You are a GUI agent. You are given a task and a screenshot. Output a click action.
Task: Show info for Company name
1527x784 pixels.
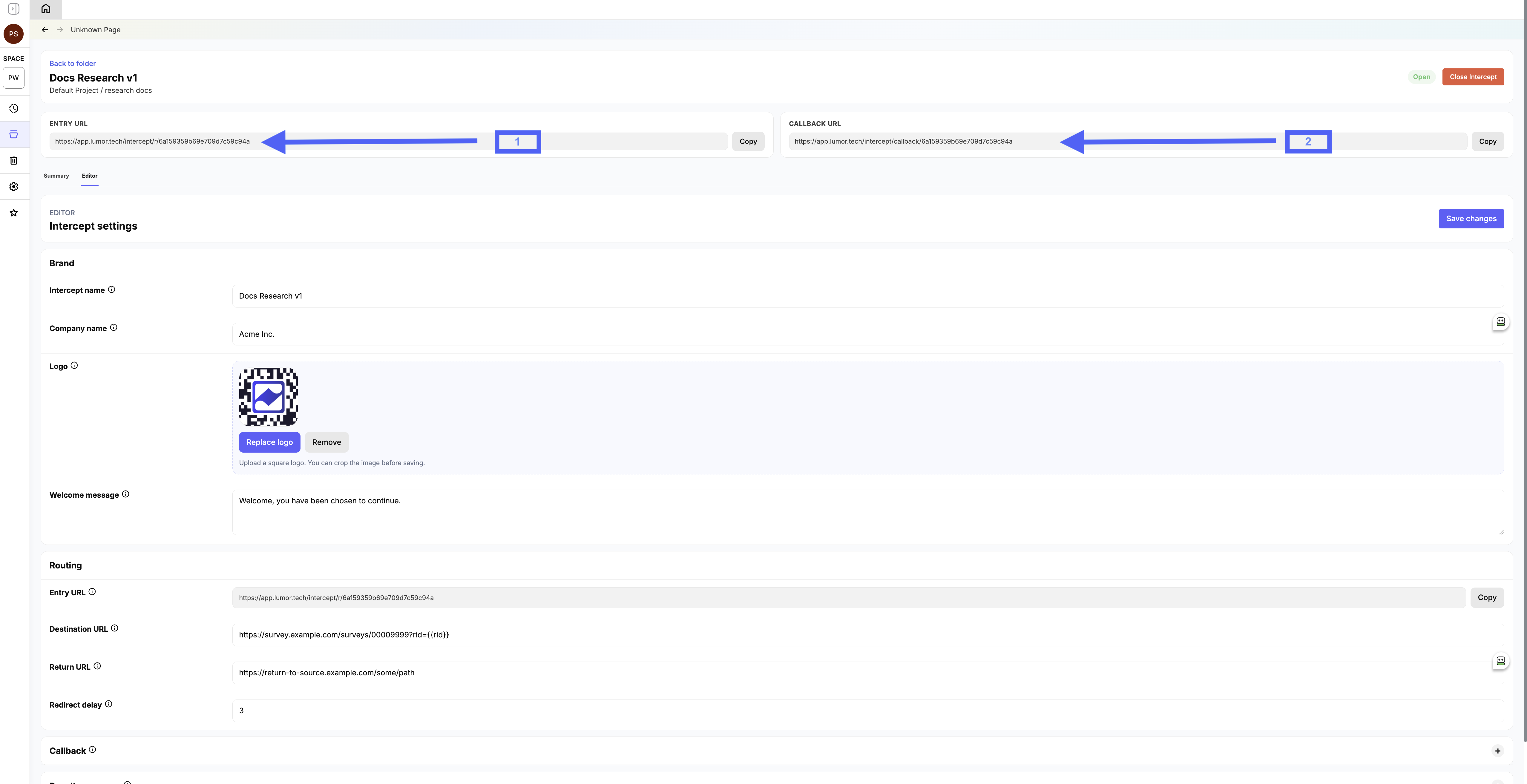coord(114,328)
